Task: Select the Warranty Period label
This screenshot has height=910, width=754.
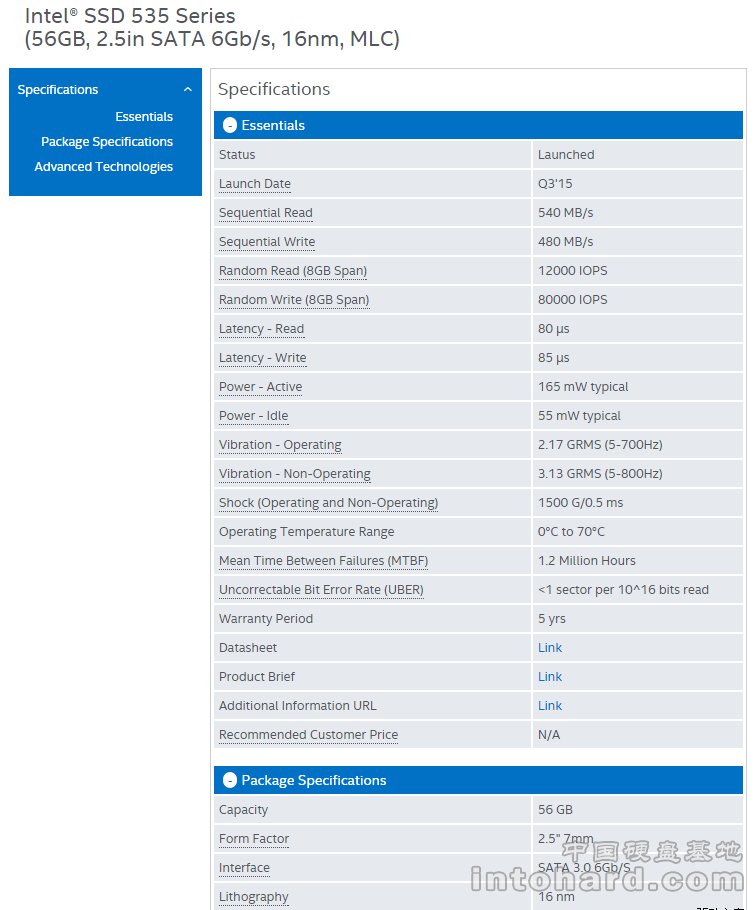Action: click(x=266, y=619)
